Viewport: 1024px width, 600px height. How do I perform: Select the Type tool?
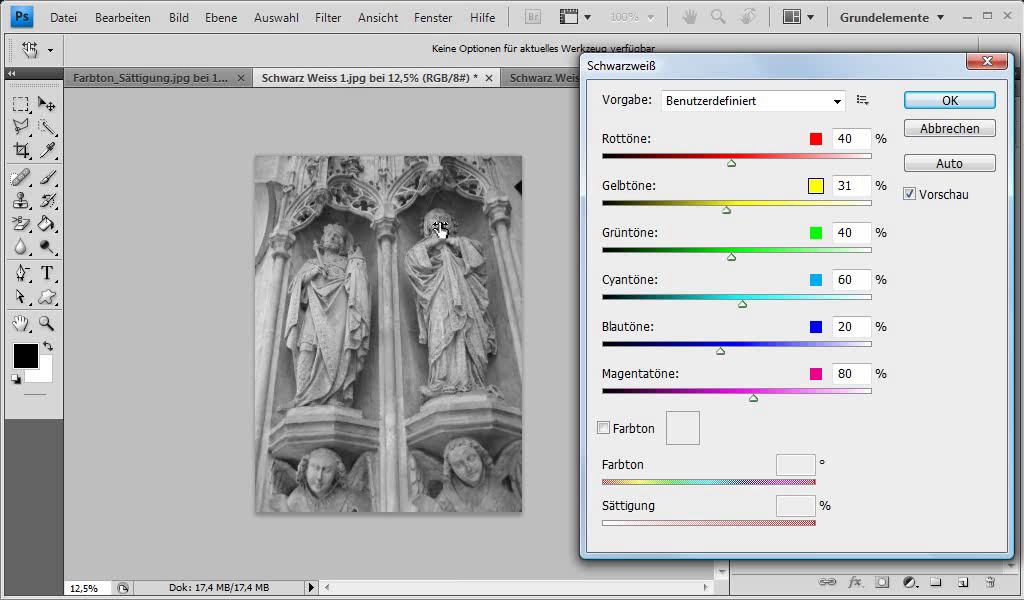click(46, 273)
